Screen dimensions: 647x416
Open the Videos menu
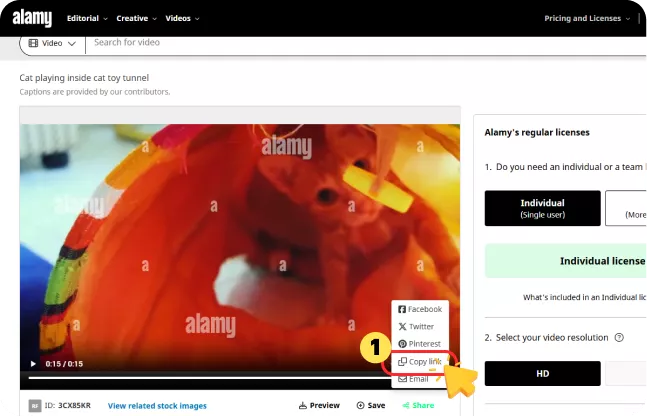(x=182, y=18)
